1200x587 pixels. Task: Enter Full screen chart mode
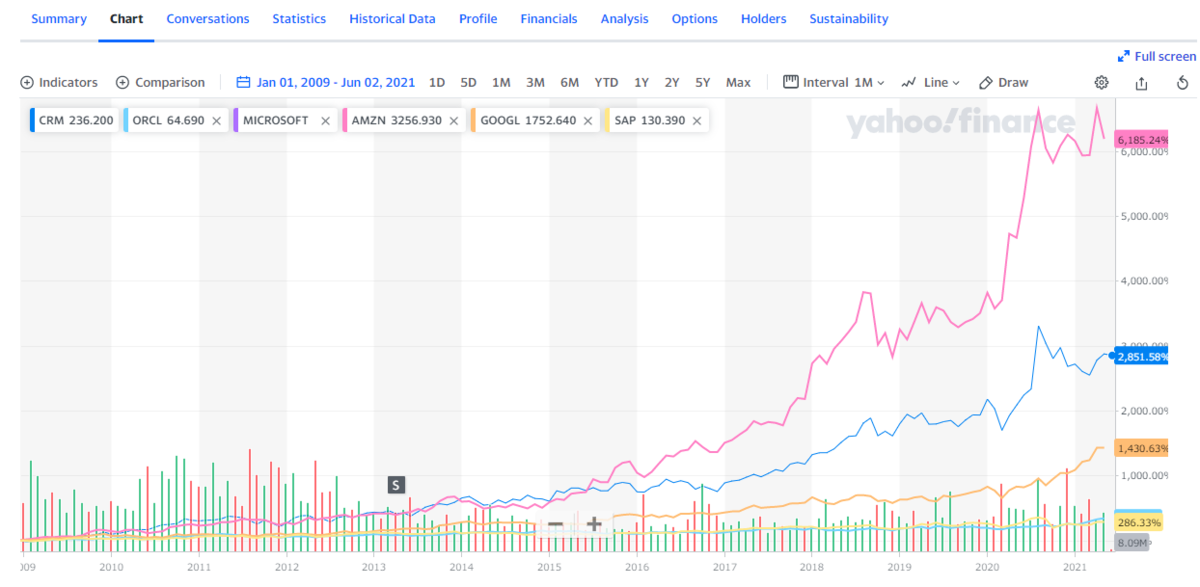[1156, 57]
